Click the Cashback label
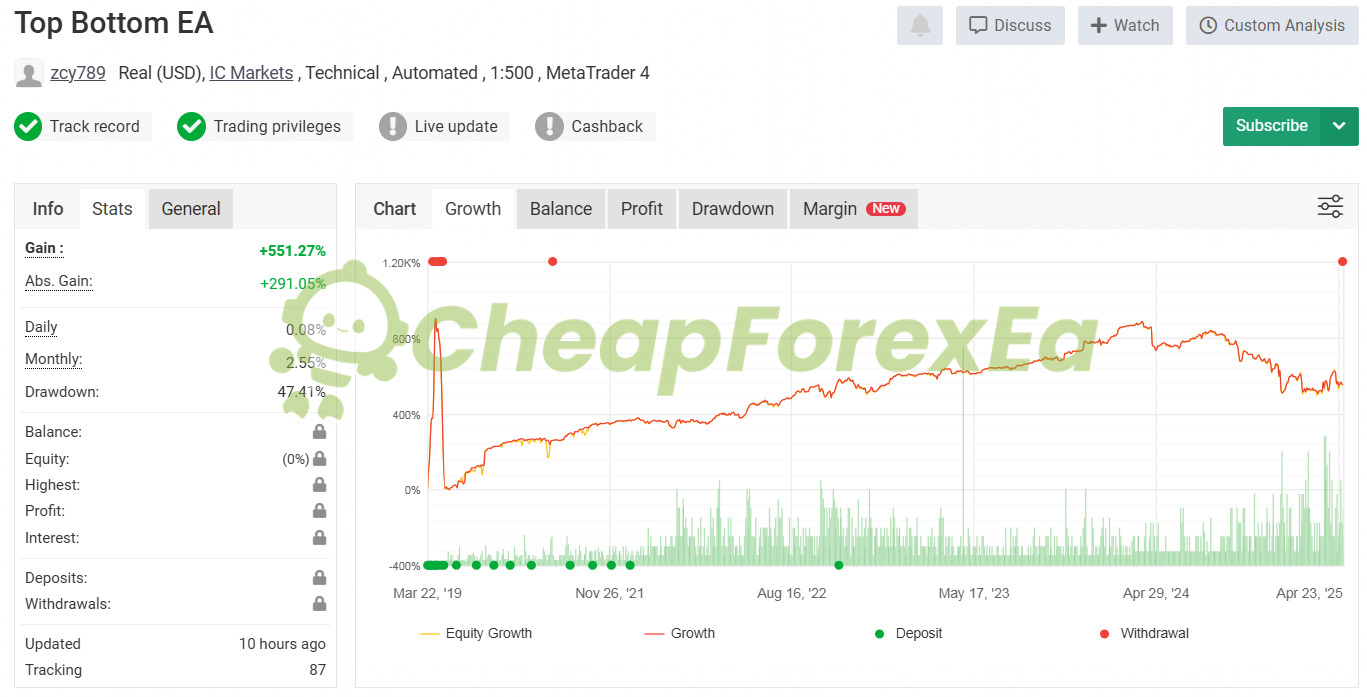Screen dimensions: 1367x697 point(607,126)
